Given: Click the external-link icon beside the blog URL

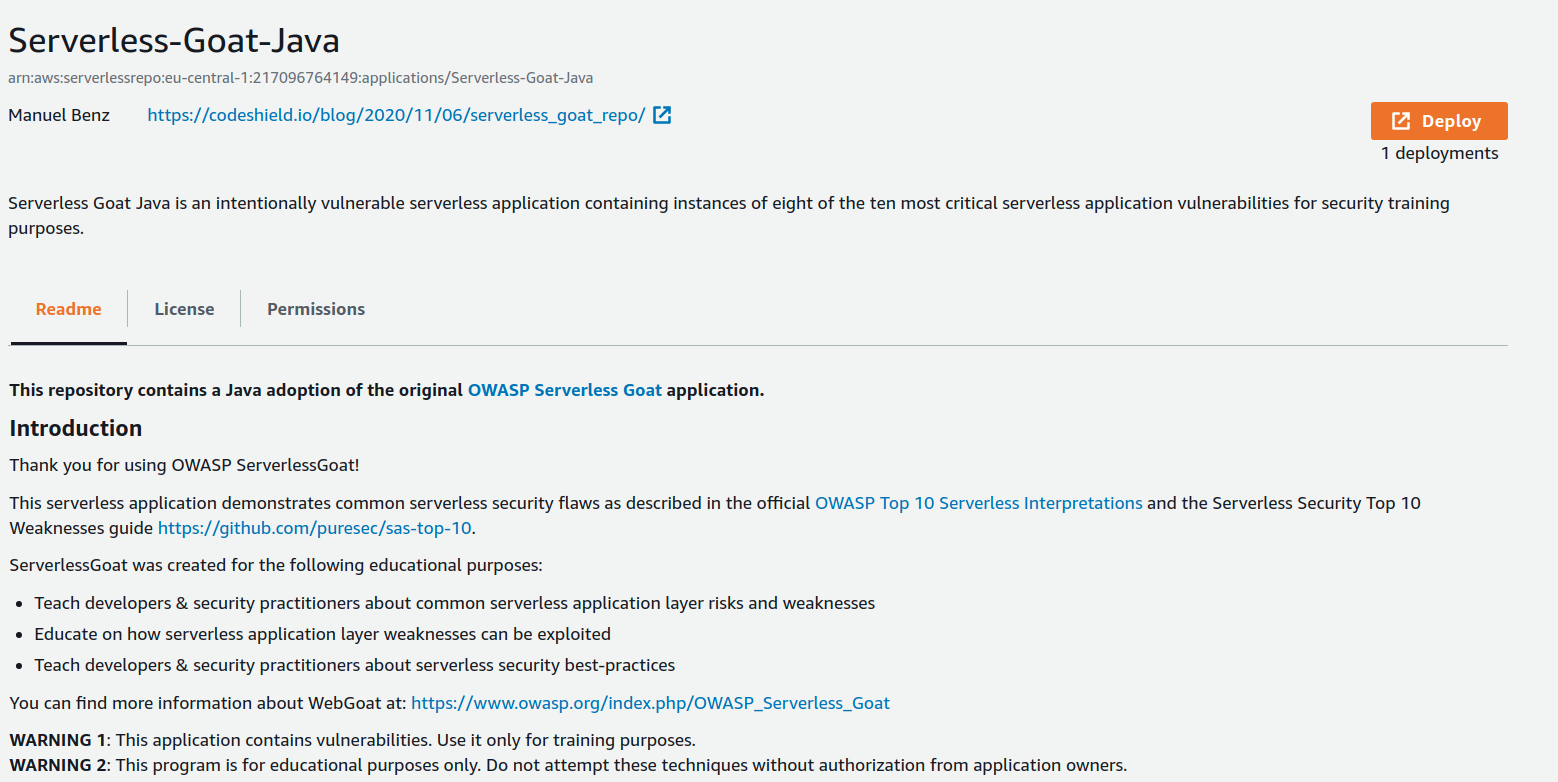Looking at the screenshot, I should pos(661,114).
